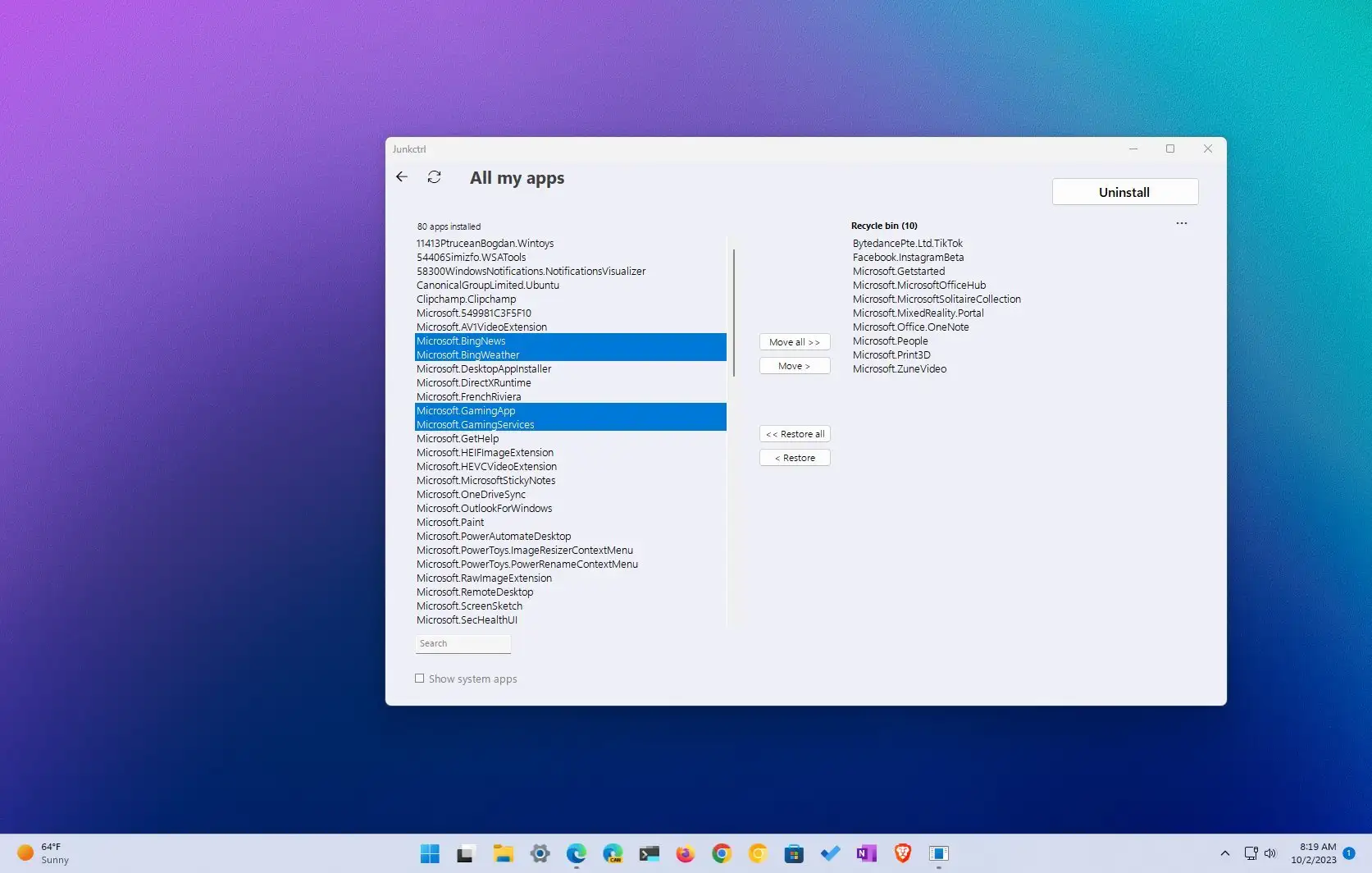The width and height of the screenshot is (1372, 873).
Task: Click the Restore all button
Action: [794, 433]
